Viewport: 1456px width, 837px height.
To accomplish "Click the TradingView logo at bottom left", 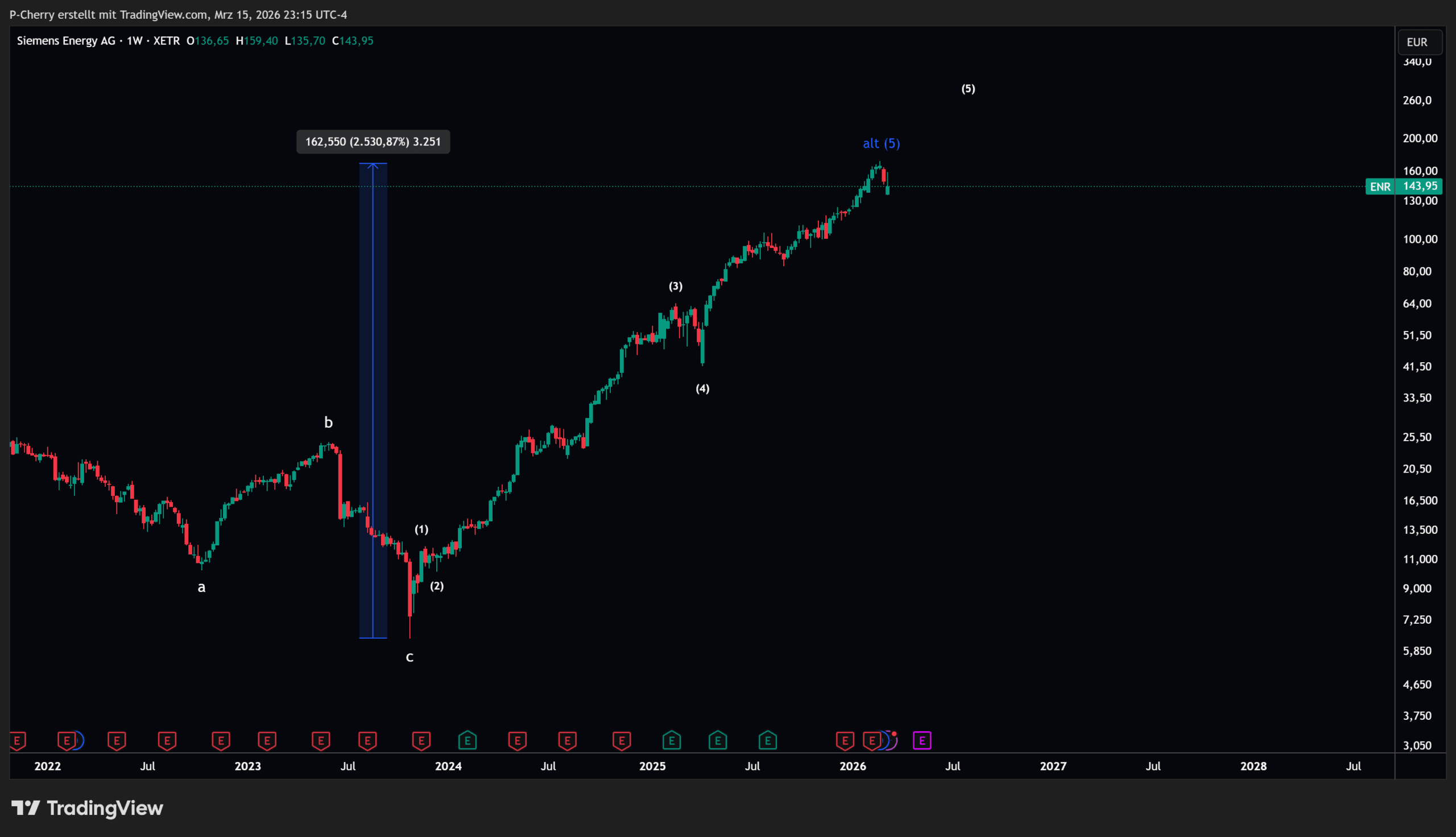I will tap(88, 808).
